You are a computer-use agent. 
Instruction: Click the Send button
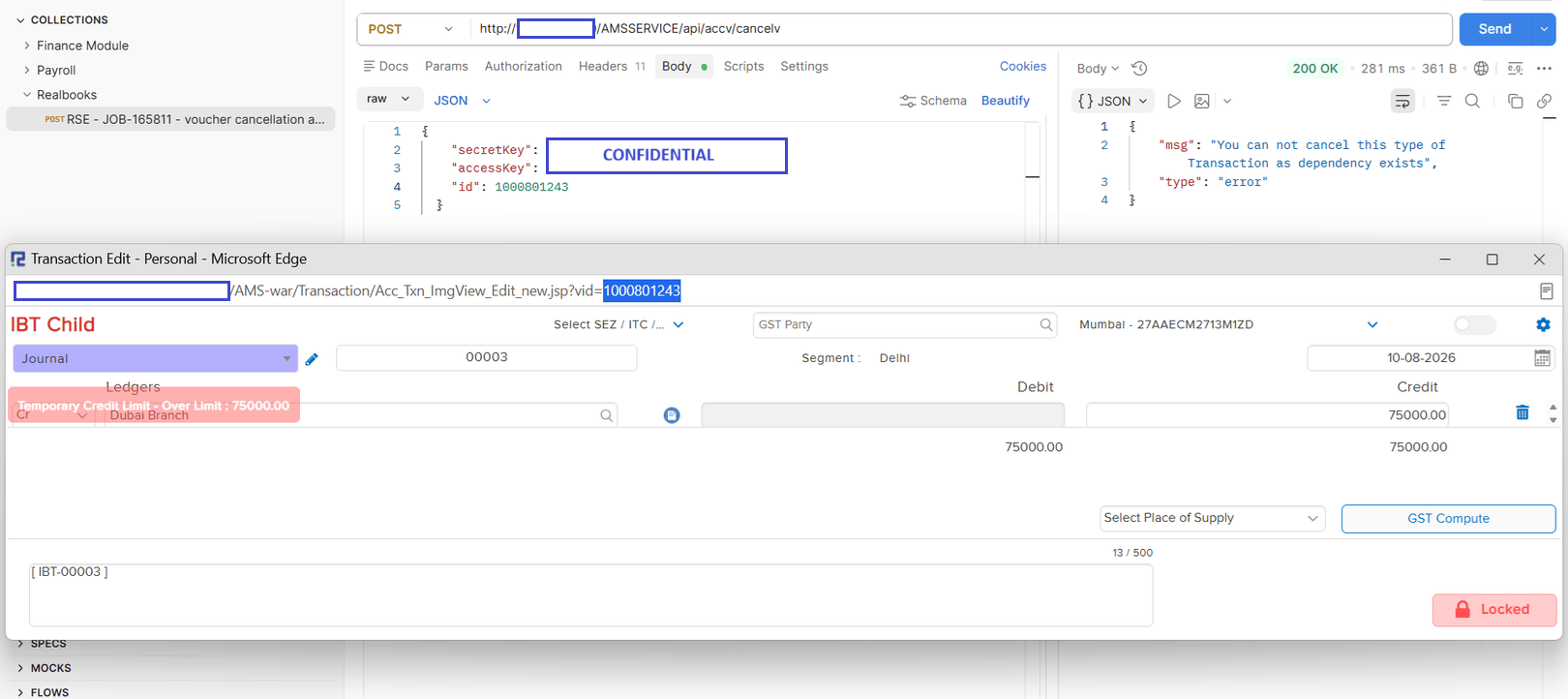pyautogui.click(x=1494, y=29)
